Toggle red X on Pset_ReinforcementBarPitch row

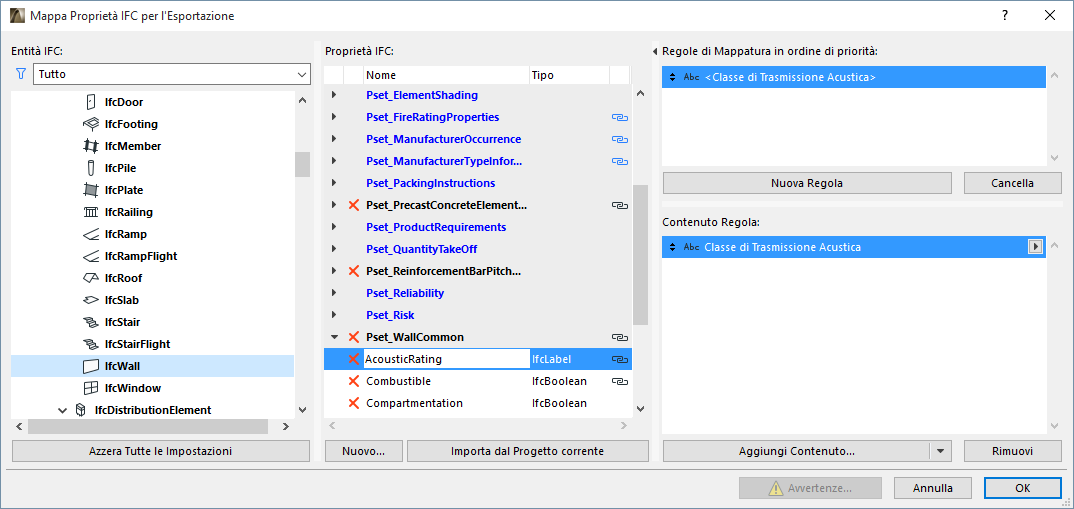[354, 271]
